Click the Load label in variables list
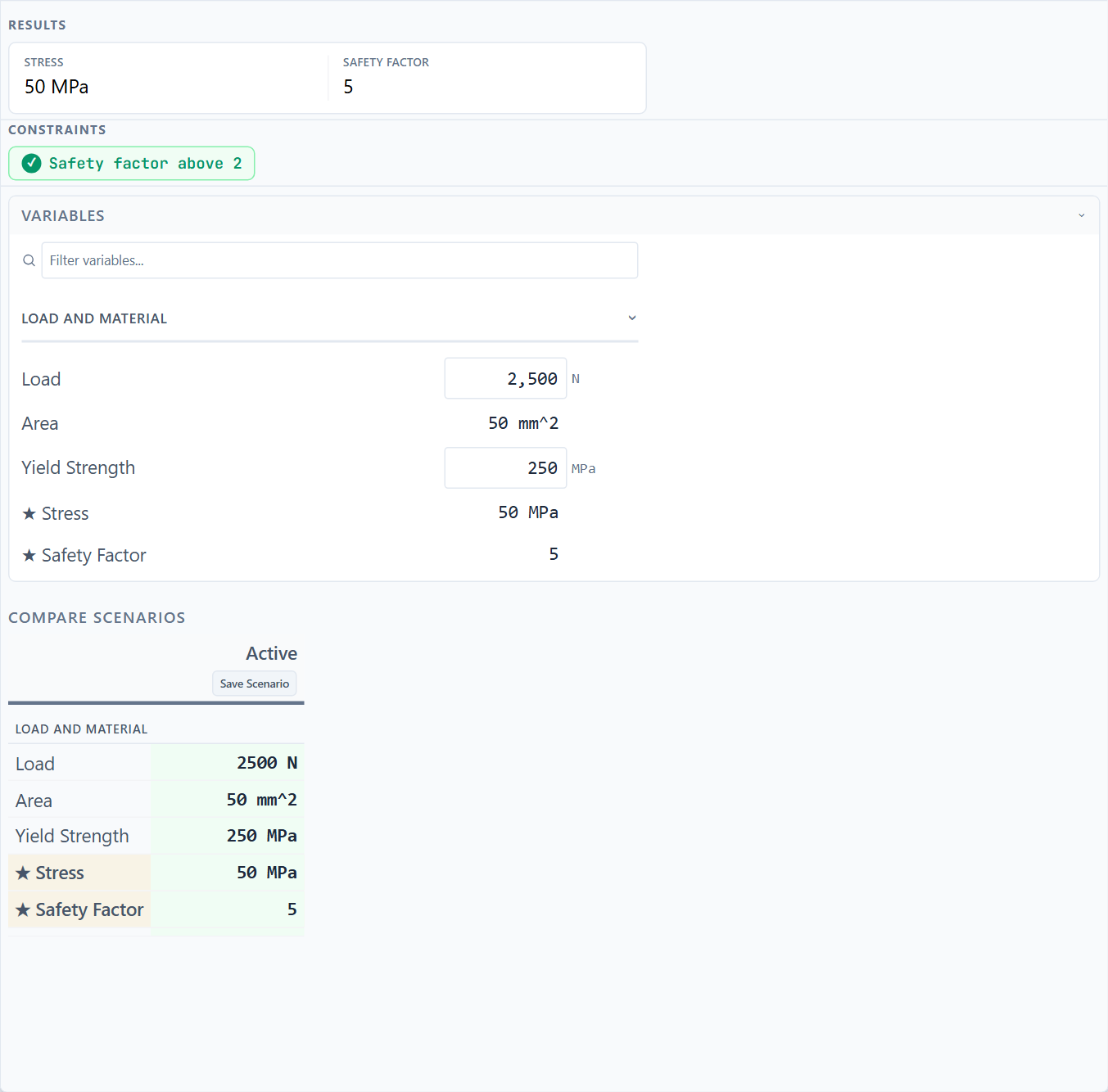1108x1092 pixels. pyautogui.click(x=41, y=379)
